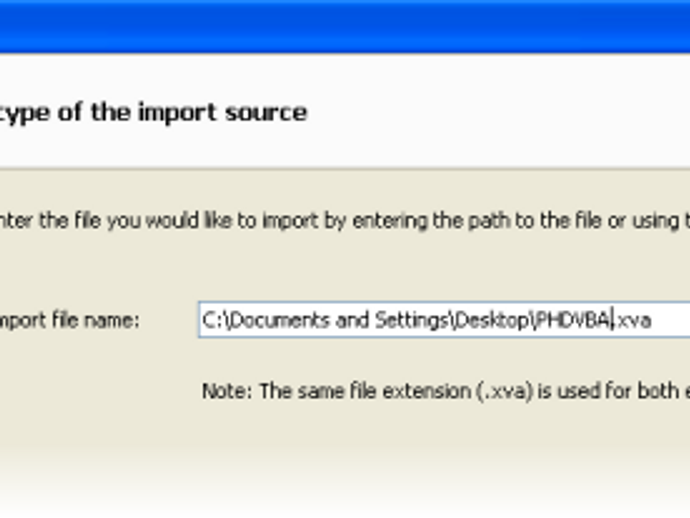Click the 'Note:' text below the path field
Viewport: 690px width, 518px height.
(x=226, y=391)
